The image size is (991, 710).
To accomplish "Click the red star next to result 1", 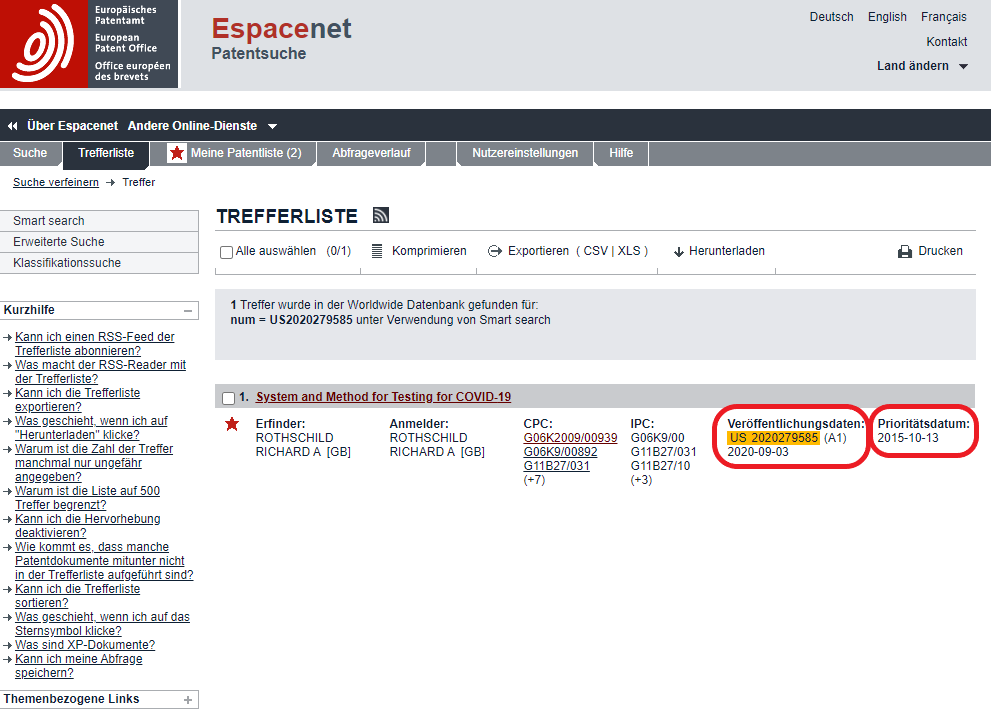I will click(232, 424).
